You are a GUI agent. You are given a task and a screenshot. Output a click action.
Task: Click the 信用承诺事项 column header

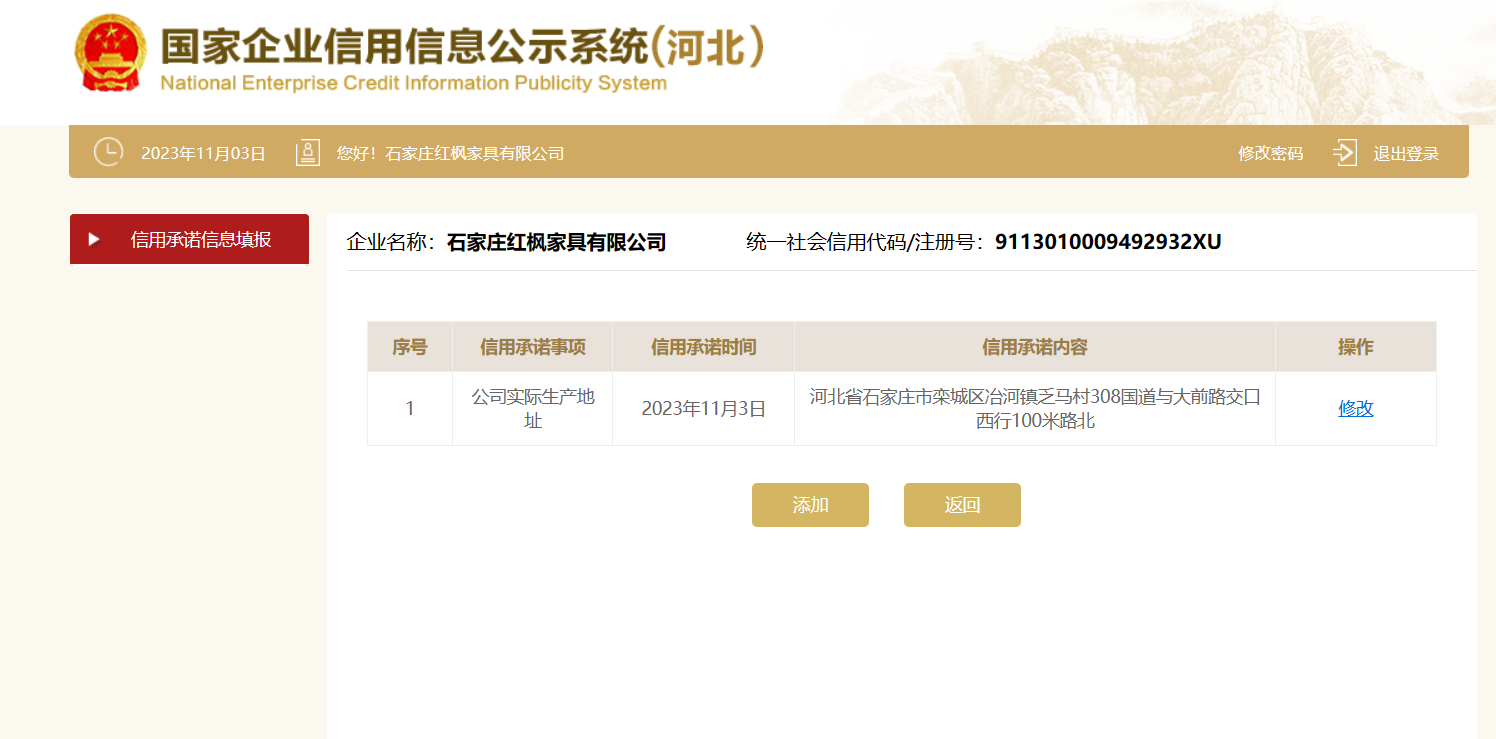click(x=533, y=347)
